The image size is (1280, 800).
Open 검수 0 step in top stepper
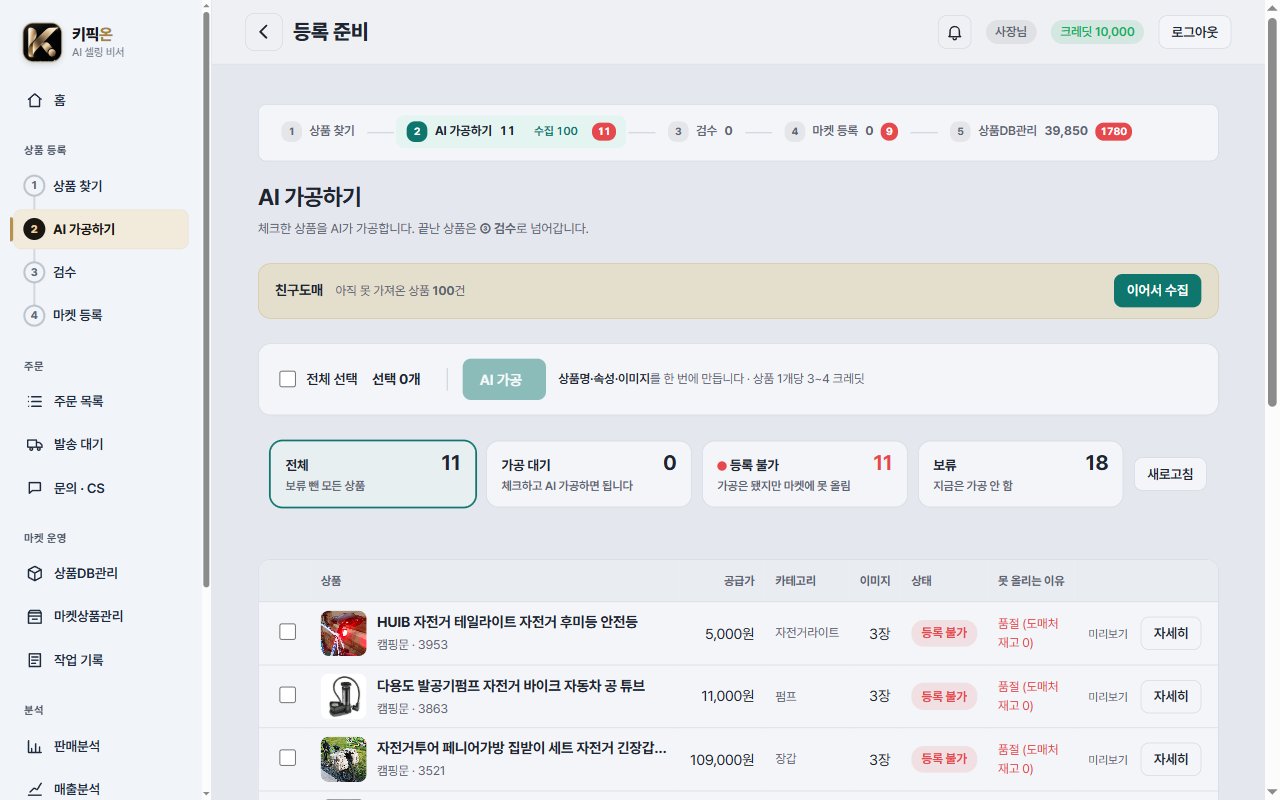(x=701, y=131)
